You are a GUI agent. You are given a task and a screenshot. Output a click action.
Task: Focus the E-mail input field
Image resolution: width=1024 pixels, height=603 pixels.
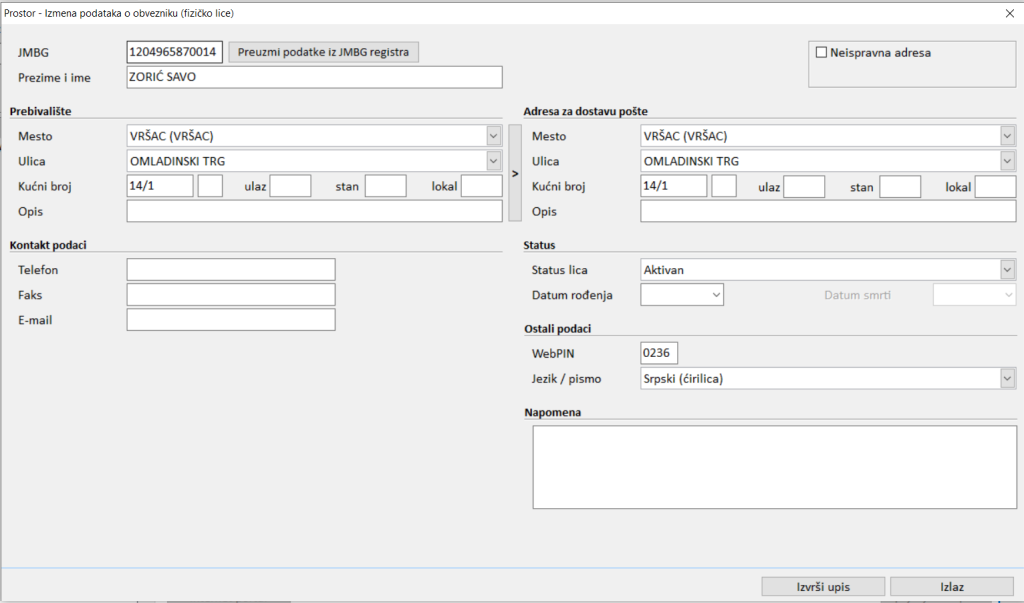[231, 320]
